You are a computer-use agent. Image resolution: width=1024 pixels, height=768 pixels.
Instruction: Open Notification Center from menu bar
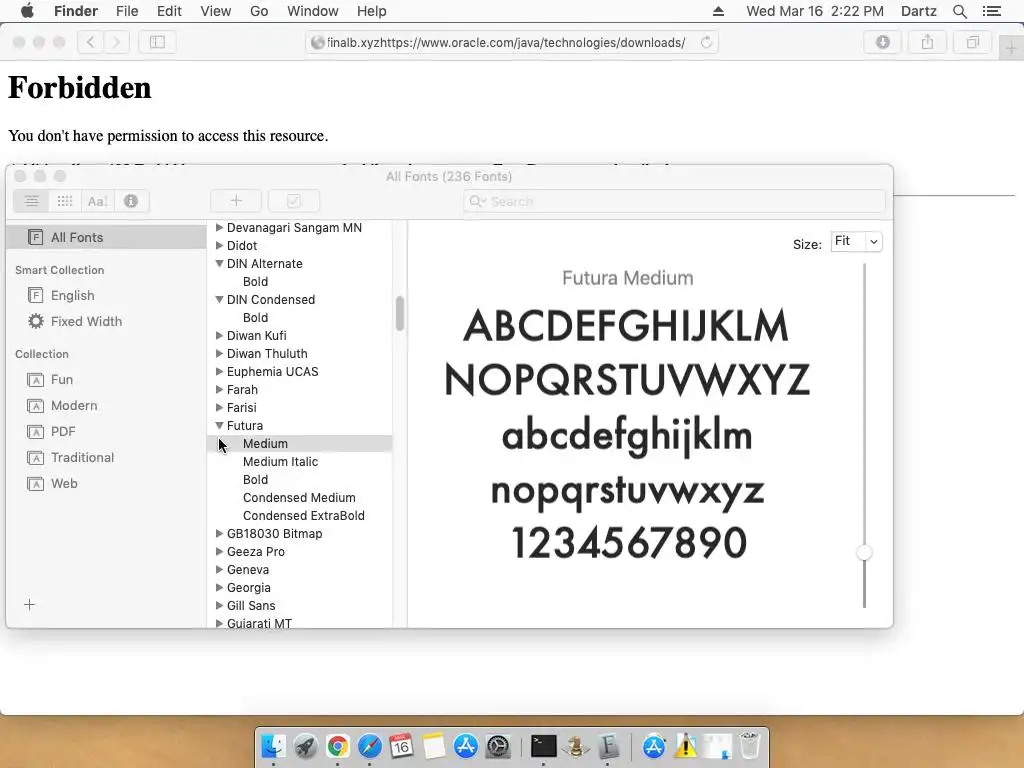(991, 11)
